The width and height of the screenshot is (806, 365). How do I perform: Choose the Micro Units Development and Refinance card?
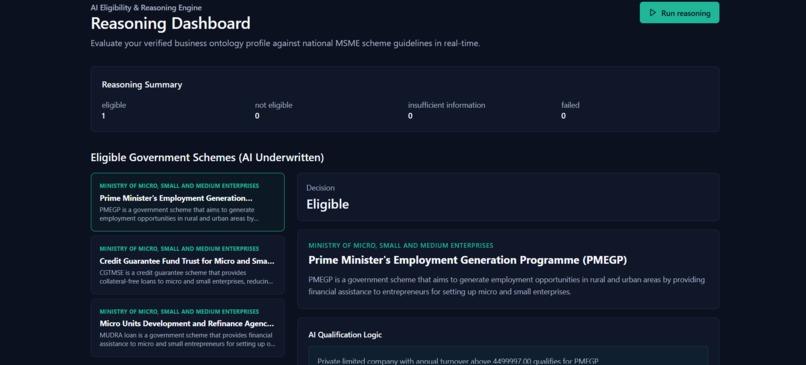tap(188, 328)
